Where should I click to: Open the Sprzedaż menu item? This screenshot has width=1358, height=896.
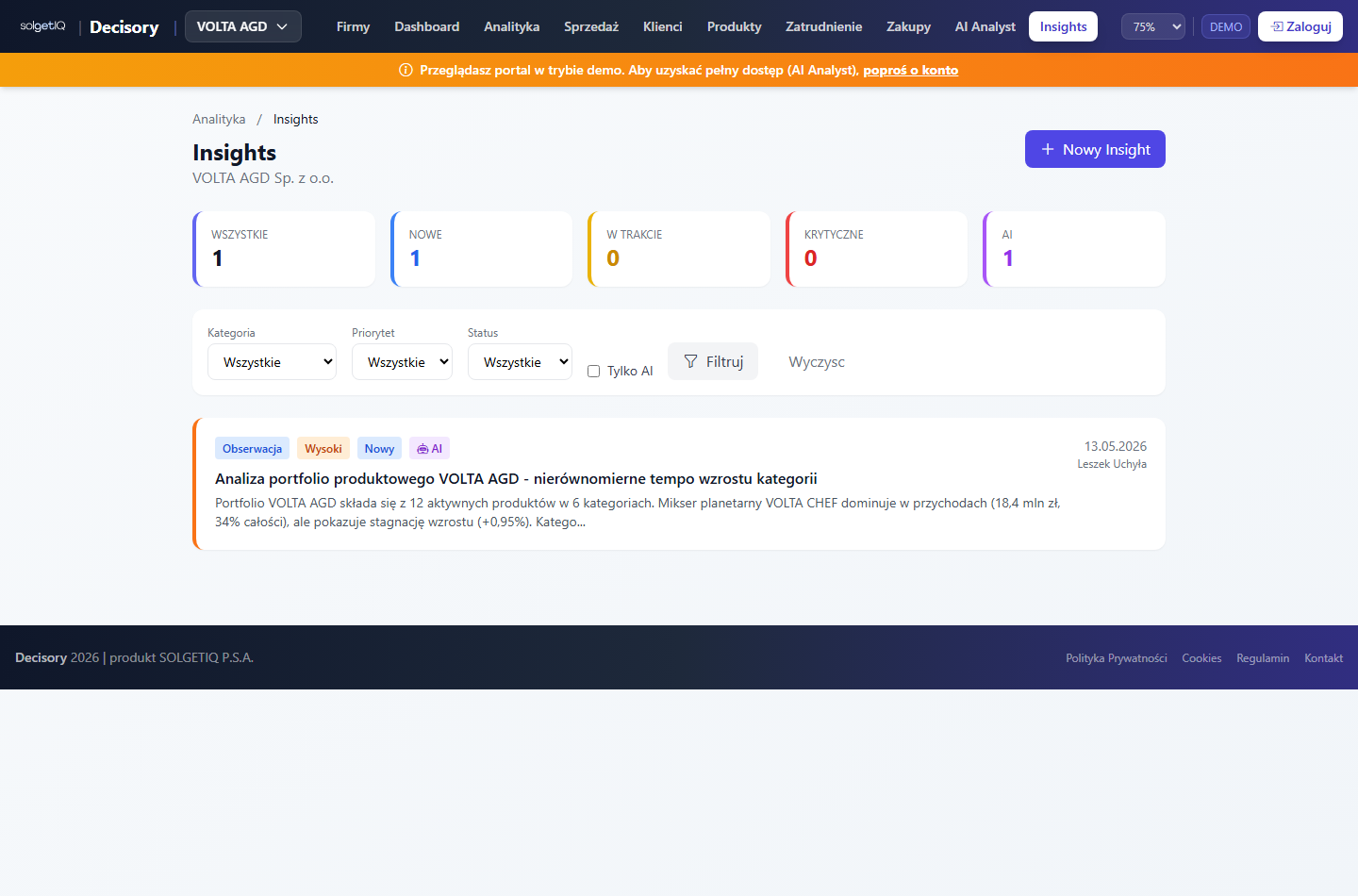pos(591,26)
